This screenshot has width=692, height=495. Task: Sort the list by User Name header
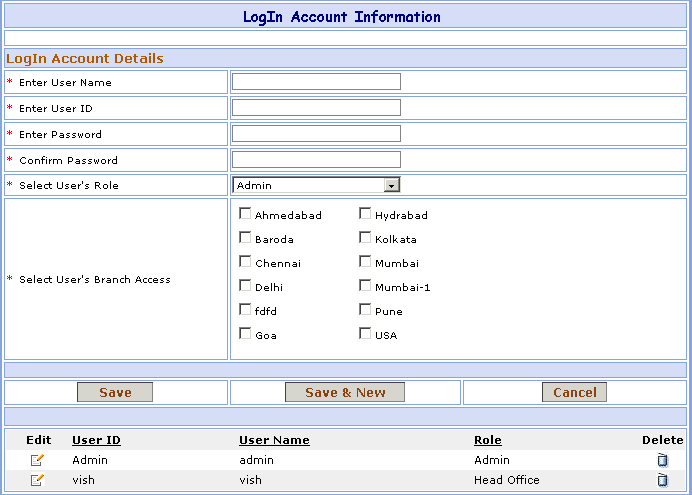(x=274, y=440)
